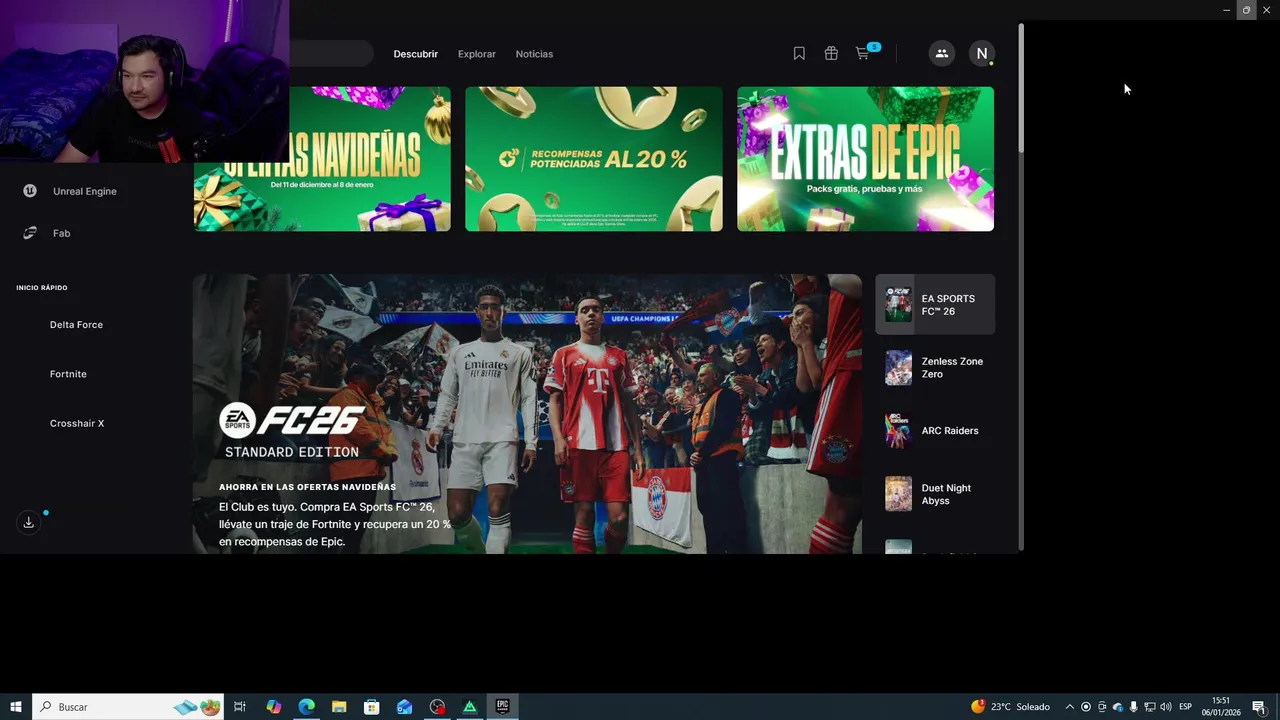This screenshot has width=1280, height=720.
Task: Open the shopping cart icon
Action: point(863,54)
